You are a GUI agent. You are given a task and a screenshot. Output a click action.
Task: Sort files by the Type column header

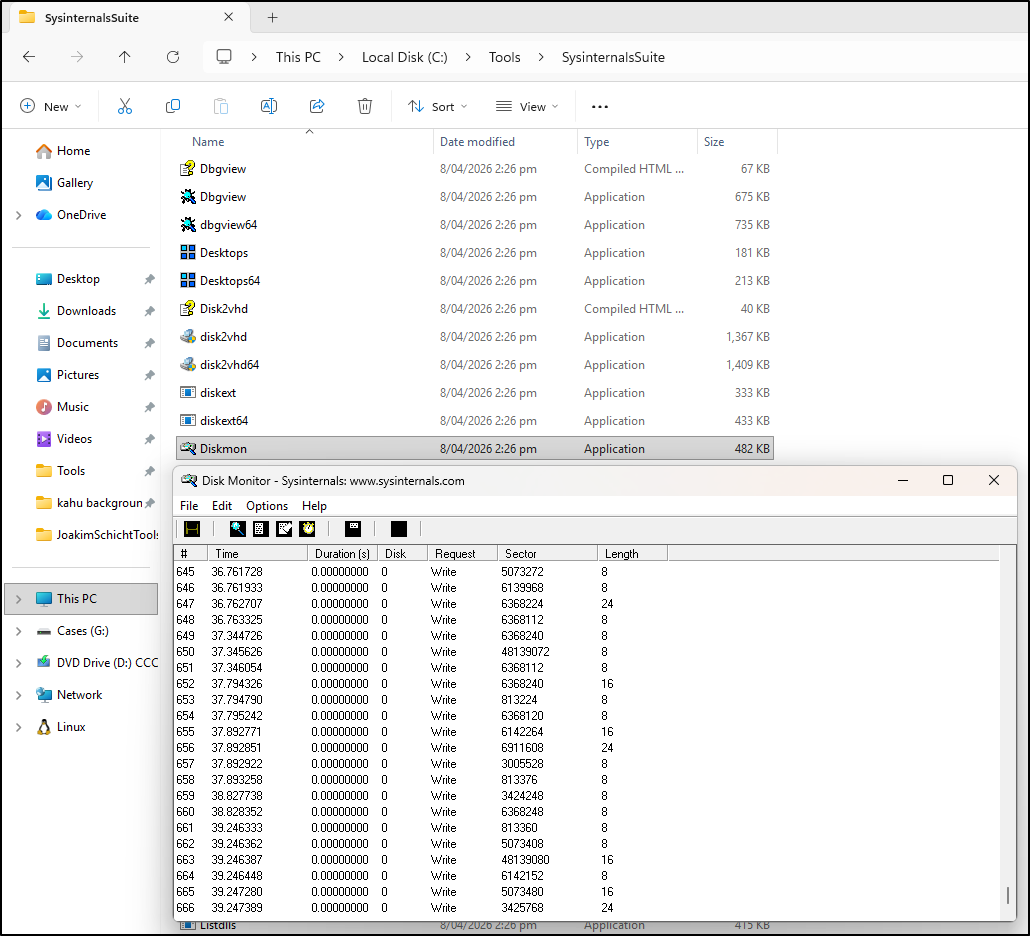point(637,142)
